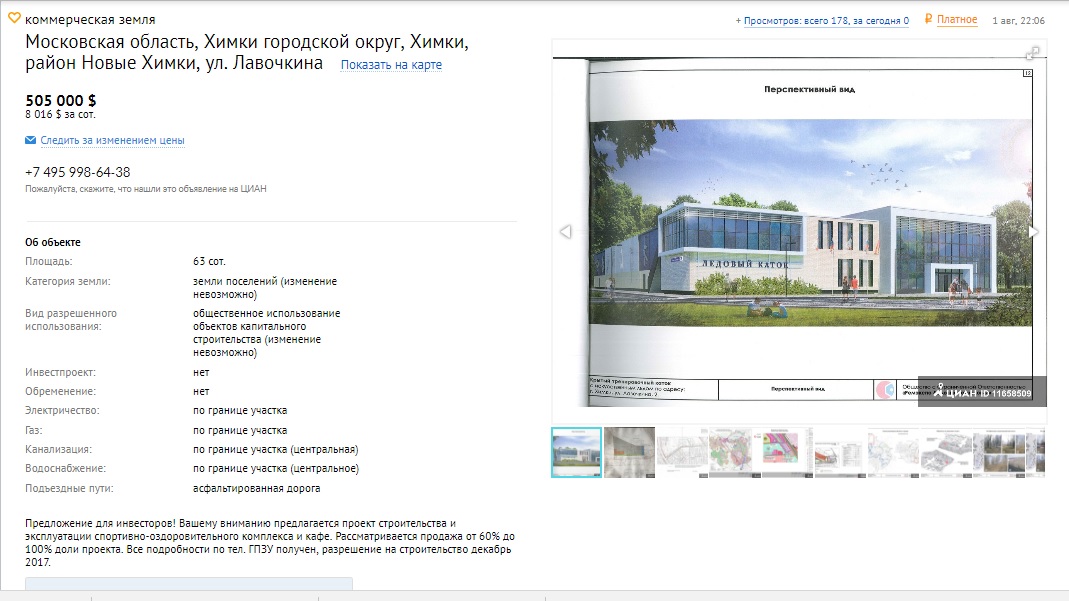Open the views statistics 'Просмотров' link

[826, 20]
